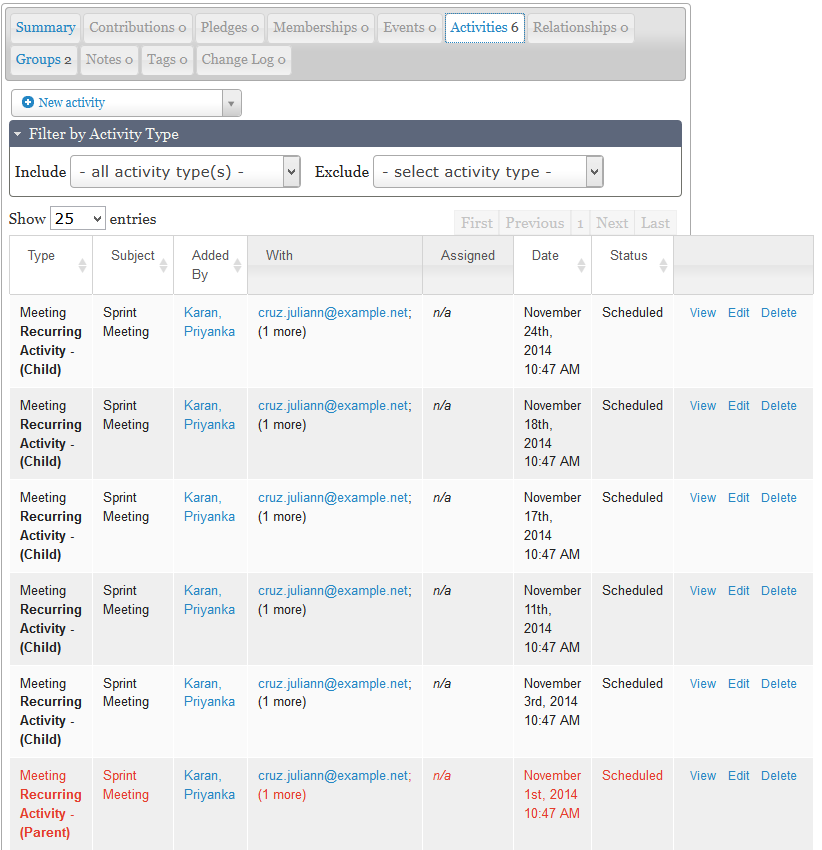Open Karan, Priyanka in November 24th row
Image resolution: width=822 pixels, height=850 pixels.
click(x=209, y=322)
